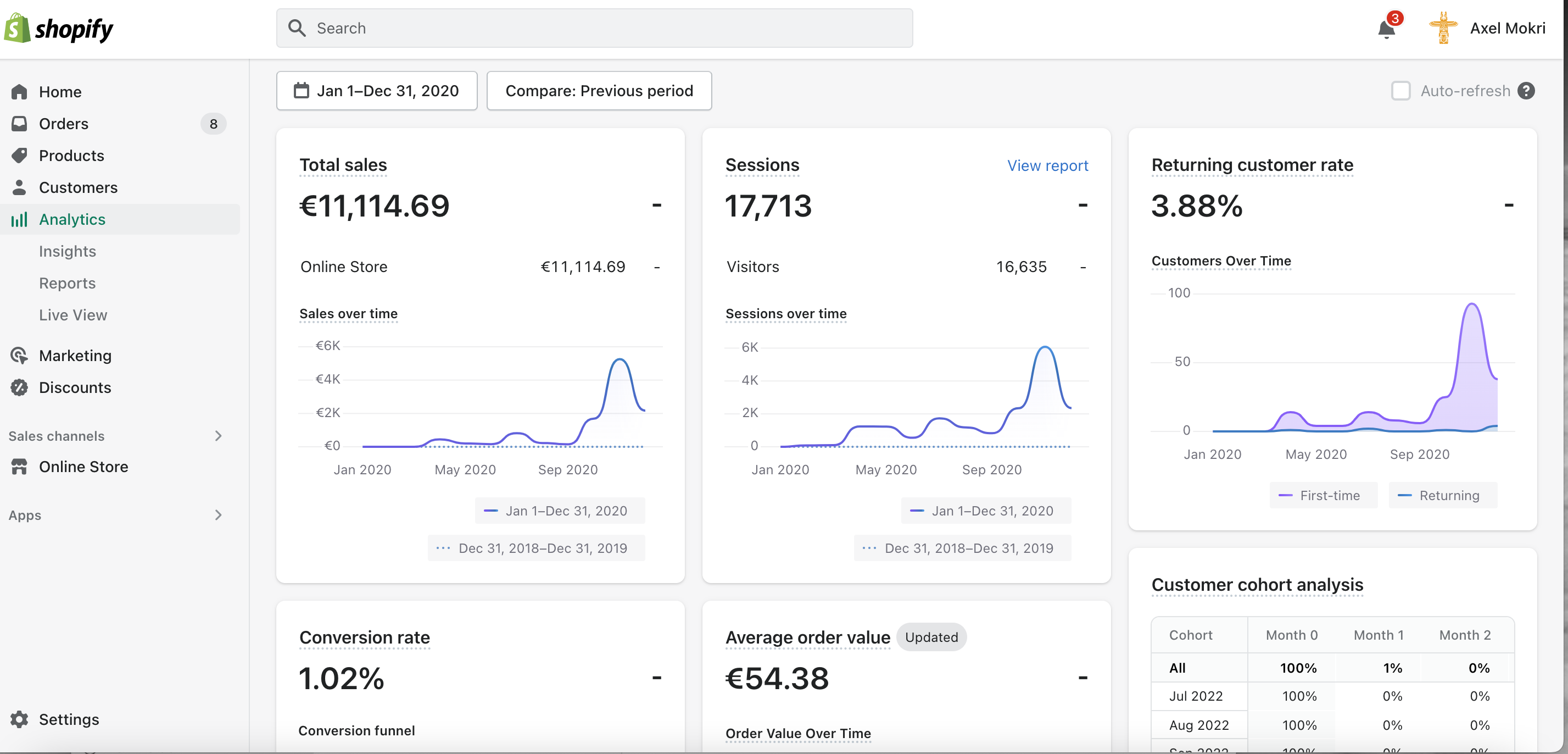
Task: Go to Reports in sidebar
Action: pyautogui.click(x=67, y=283)
